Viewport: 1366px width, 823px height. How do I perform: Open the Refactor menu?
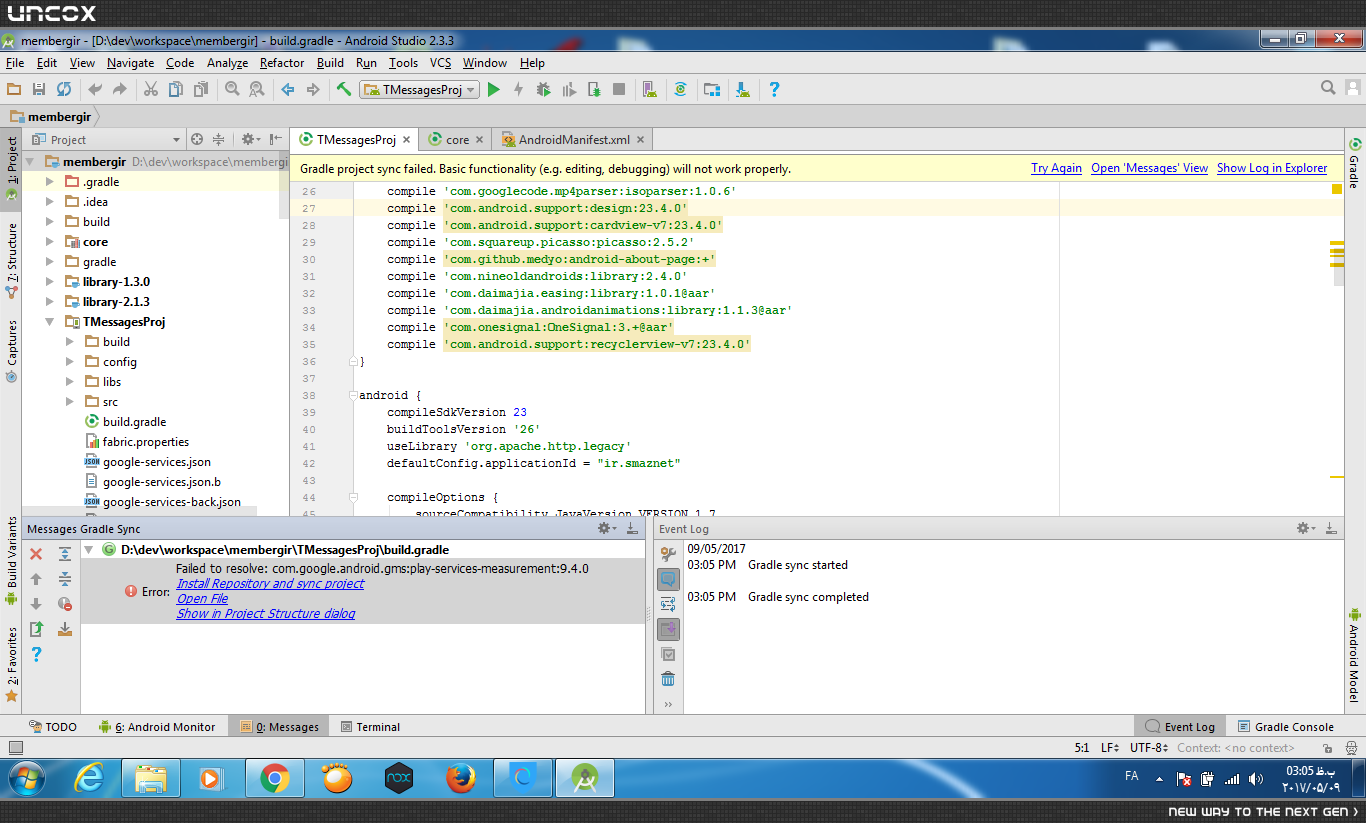coord(282,63)
